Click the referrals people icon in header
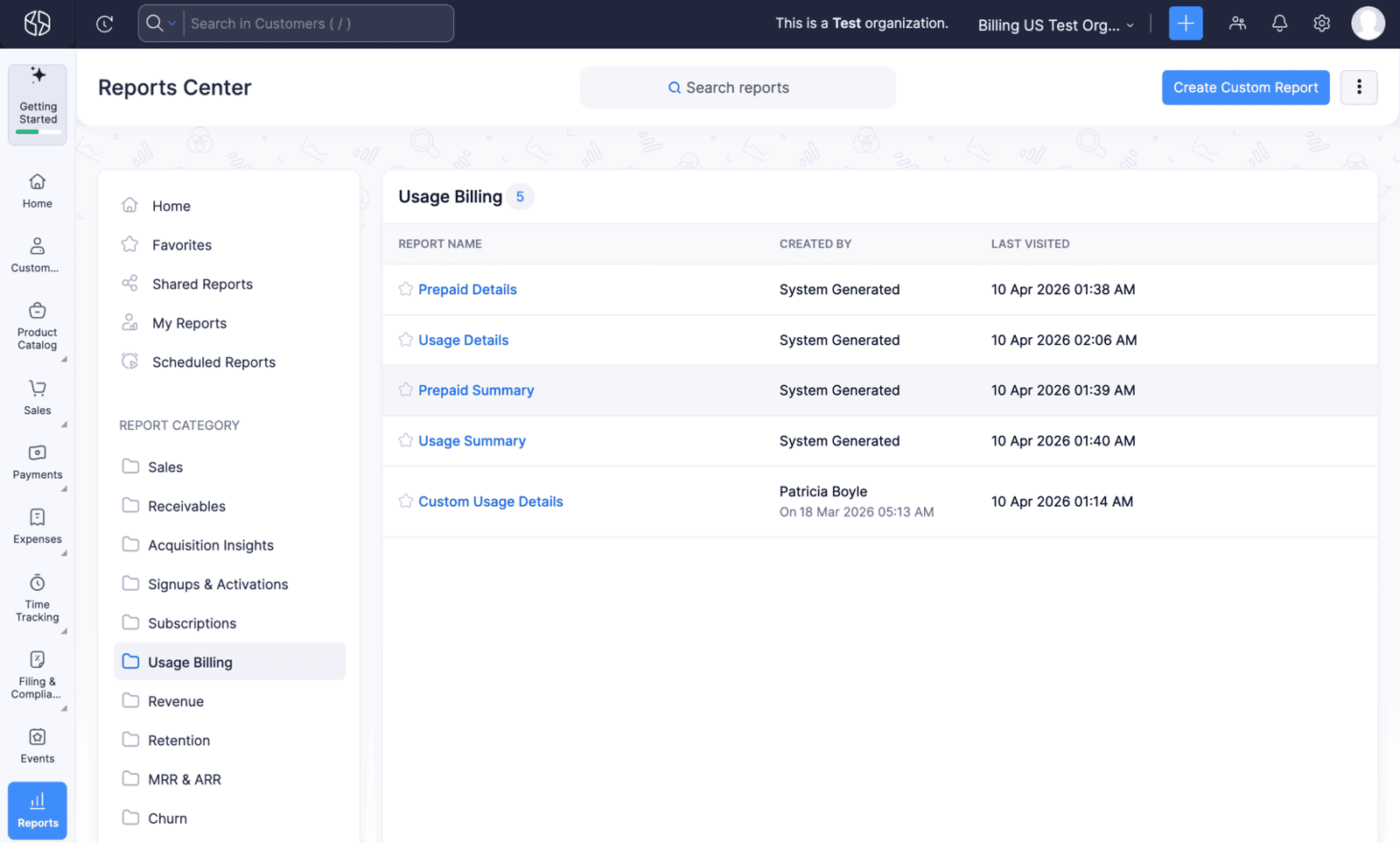 (x=1236, y=24)
